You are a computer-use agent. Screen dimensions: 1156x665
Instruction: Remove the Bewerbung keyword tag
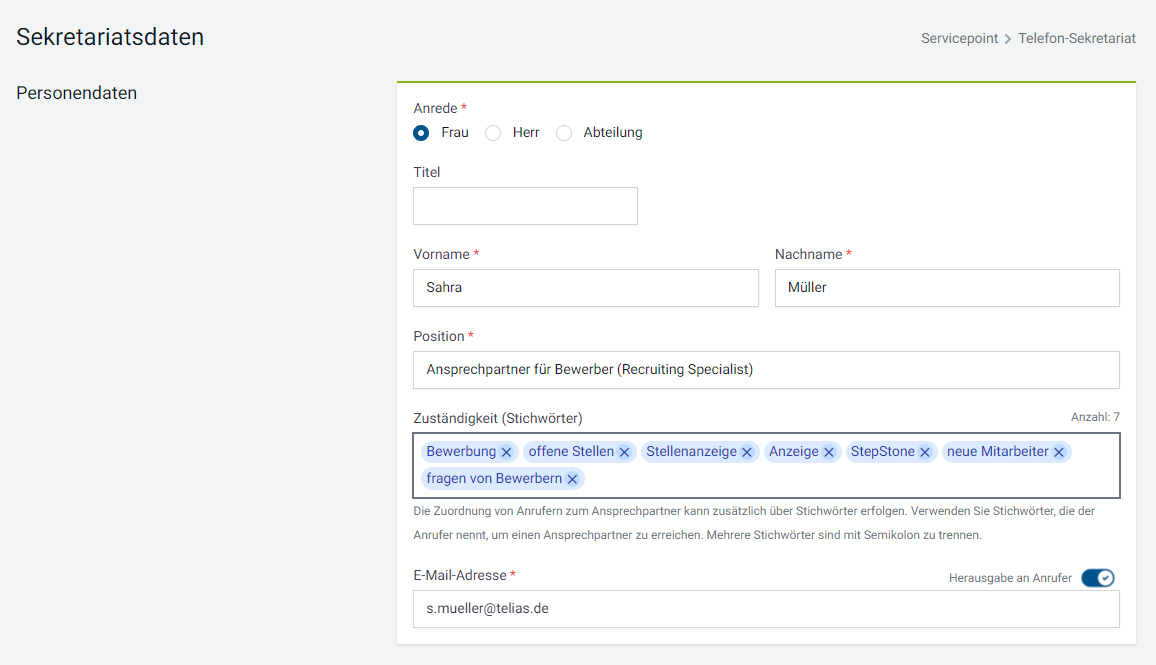pos(506,452)
